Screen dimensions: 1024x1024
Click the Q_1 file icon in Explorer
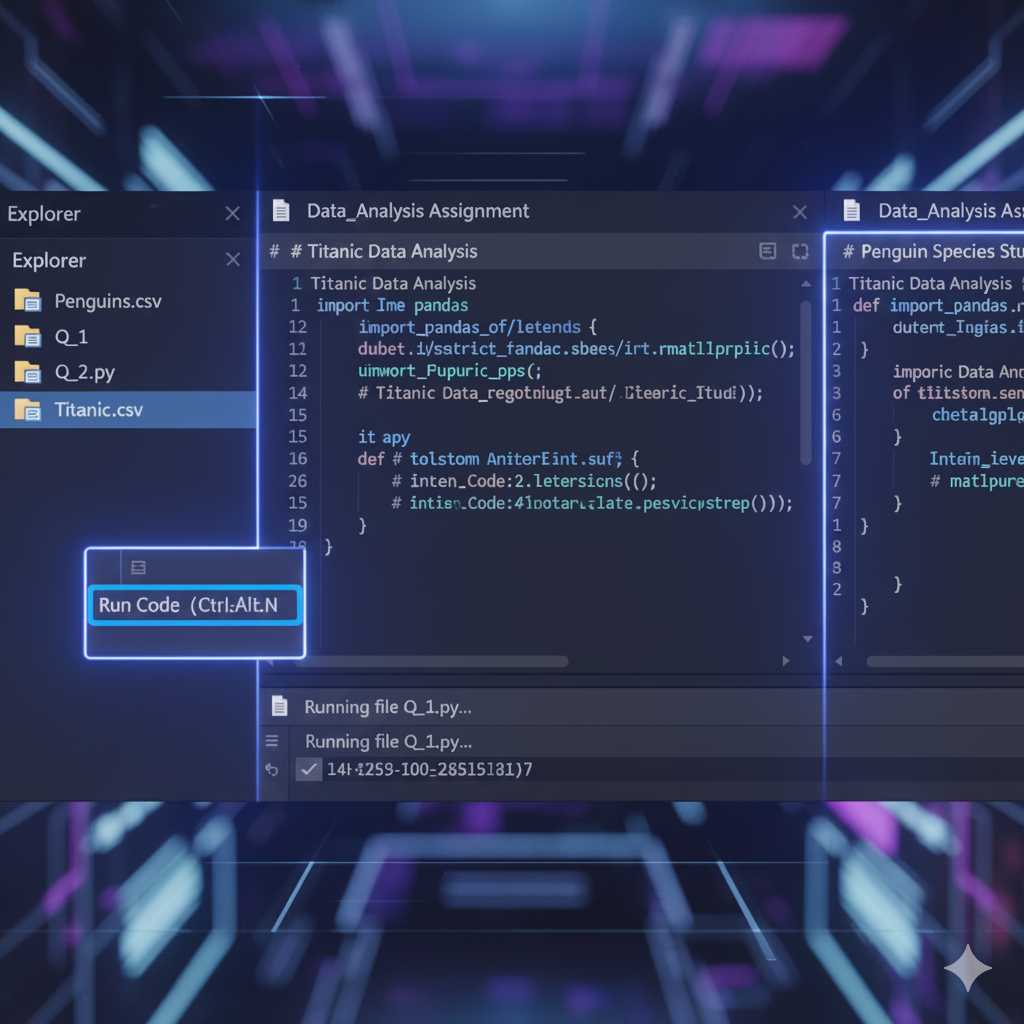pos(27,337)
